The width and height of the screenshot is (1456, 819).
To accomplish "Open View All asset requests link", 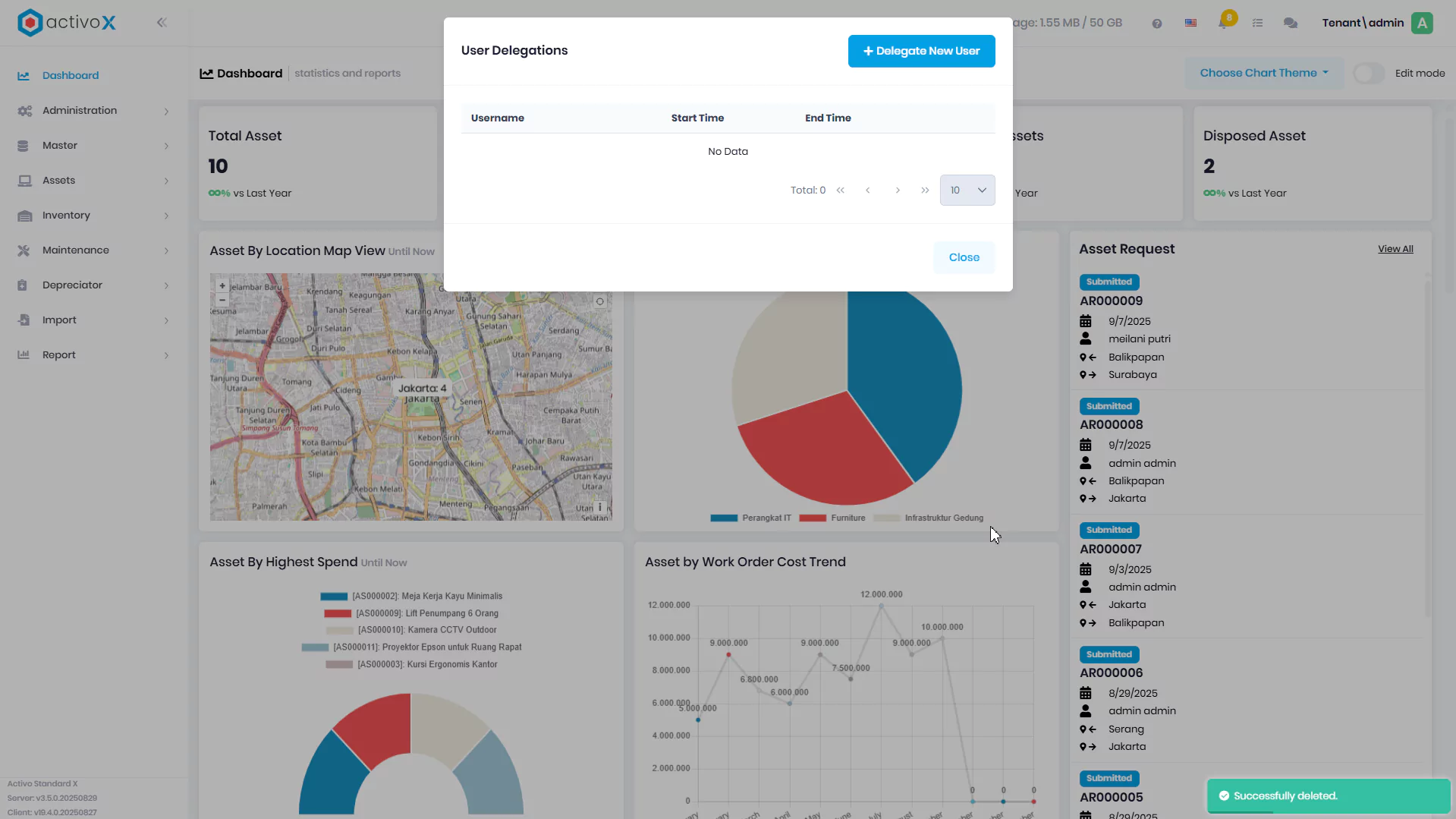I will tap(1395, 250).
